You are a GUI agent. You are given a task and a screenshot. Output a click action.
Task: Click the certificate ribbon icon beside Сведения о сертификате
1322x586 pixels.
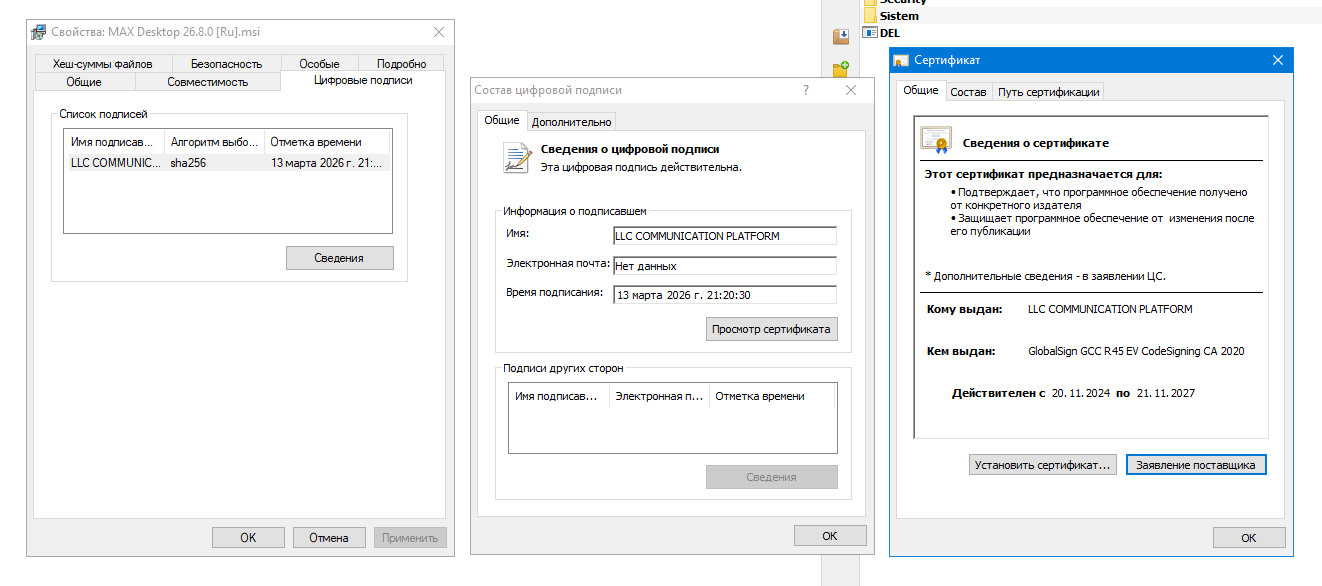936,141
